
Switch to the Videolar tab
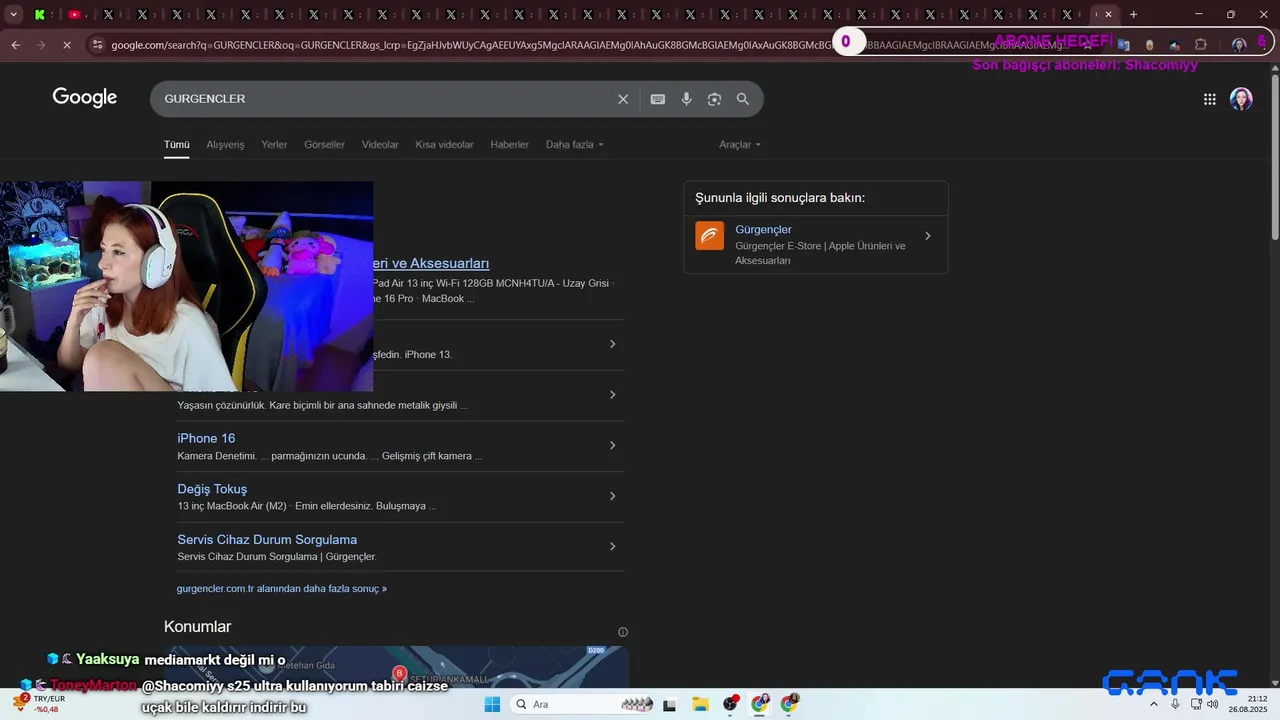380,145
